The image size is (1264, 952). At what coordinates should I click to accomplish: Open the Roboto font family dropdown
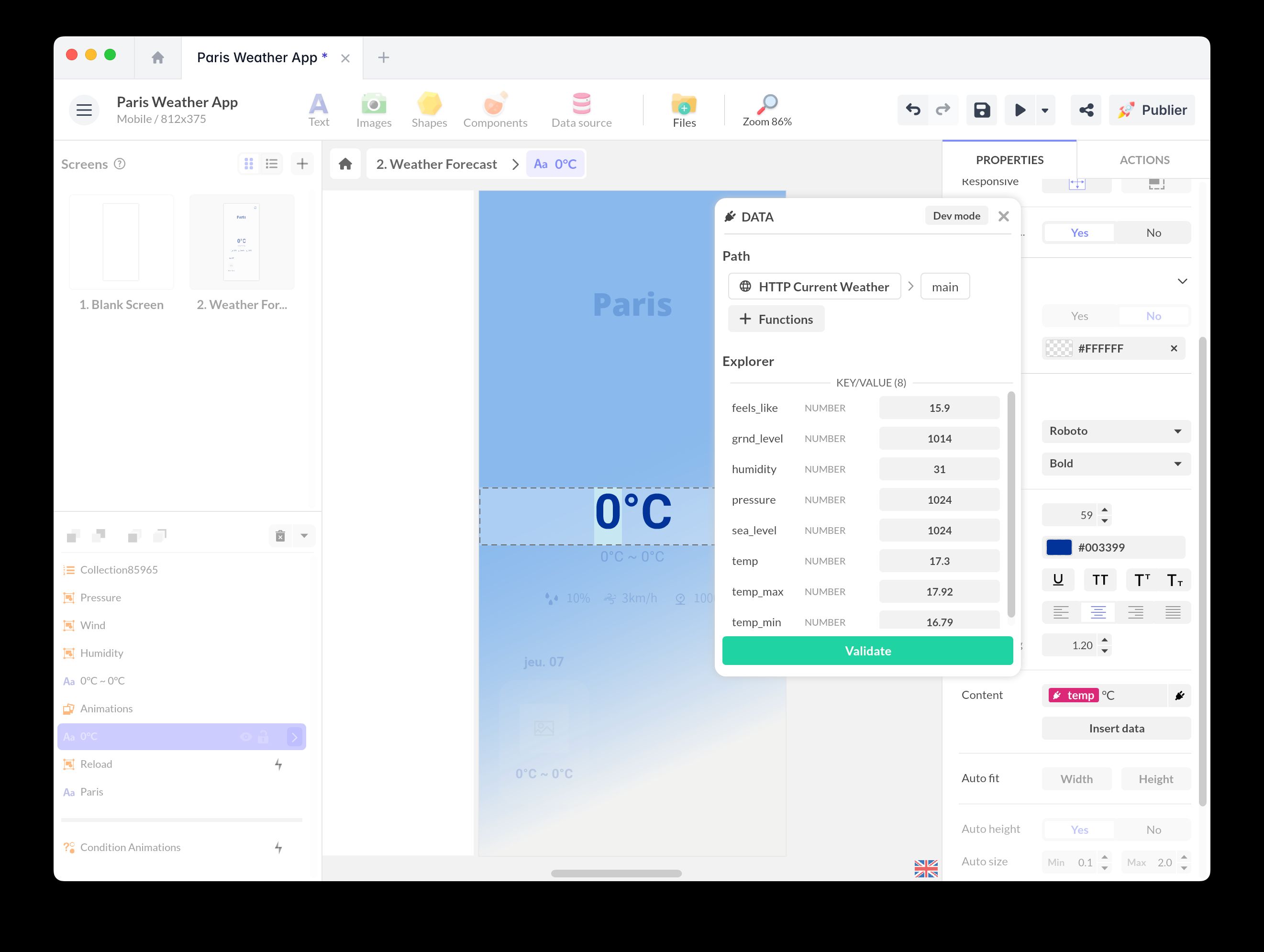[1115, 431]
